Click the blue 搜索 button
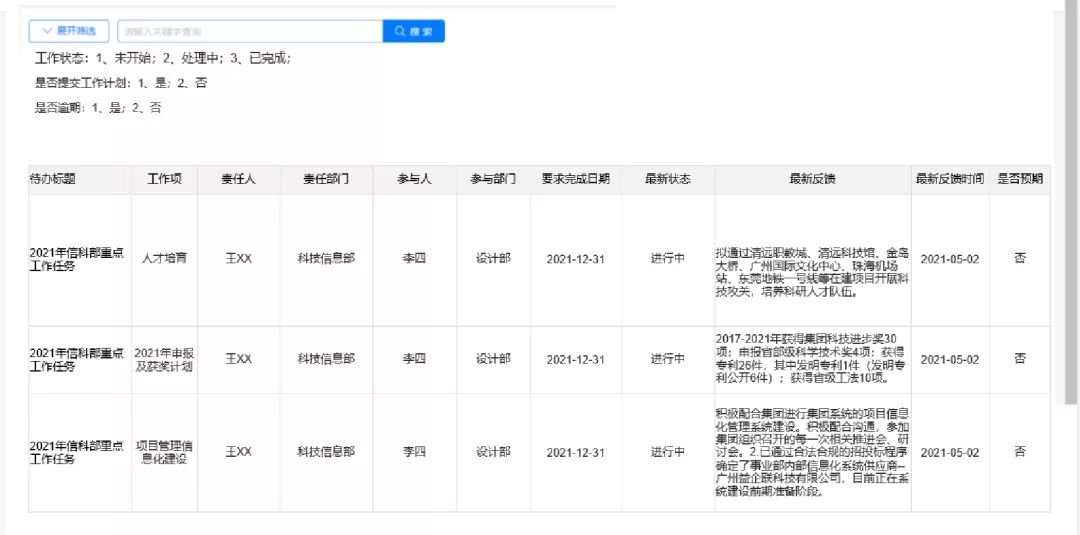 pyautogui.click(x=413, y=31)
